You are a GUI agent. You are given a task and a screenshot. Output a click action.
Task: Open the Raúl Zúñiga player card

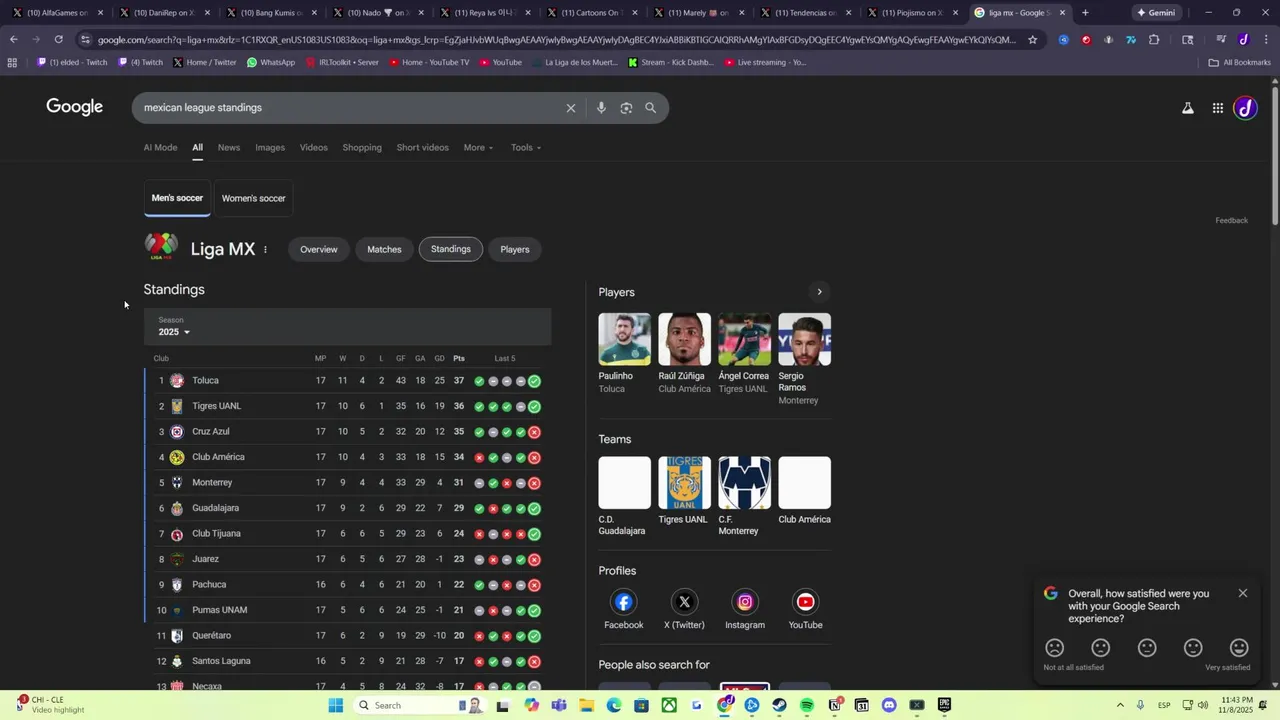click(684, 353)
